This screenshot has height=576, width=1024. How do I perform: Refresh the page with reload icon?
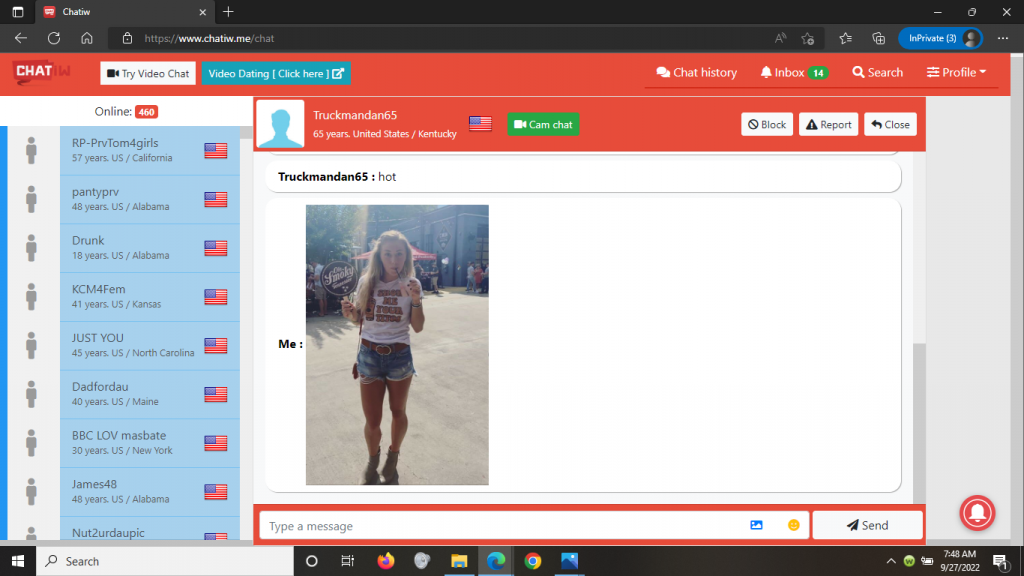54,38
